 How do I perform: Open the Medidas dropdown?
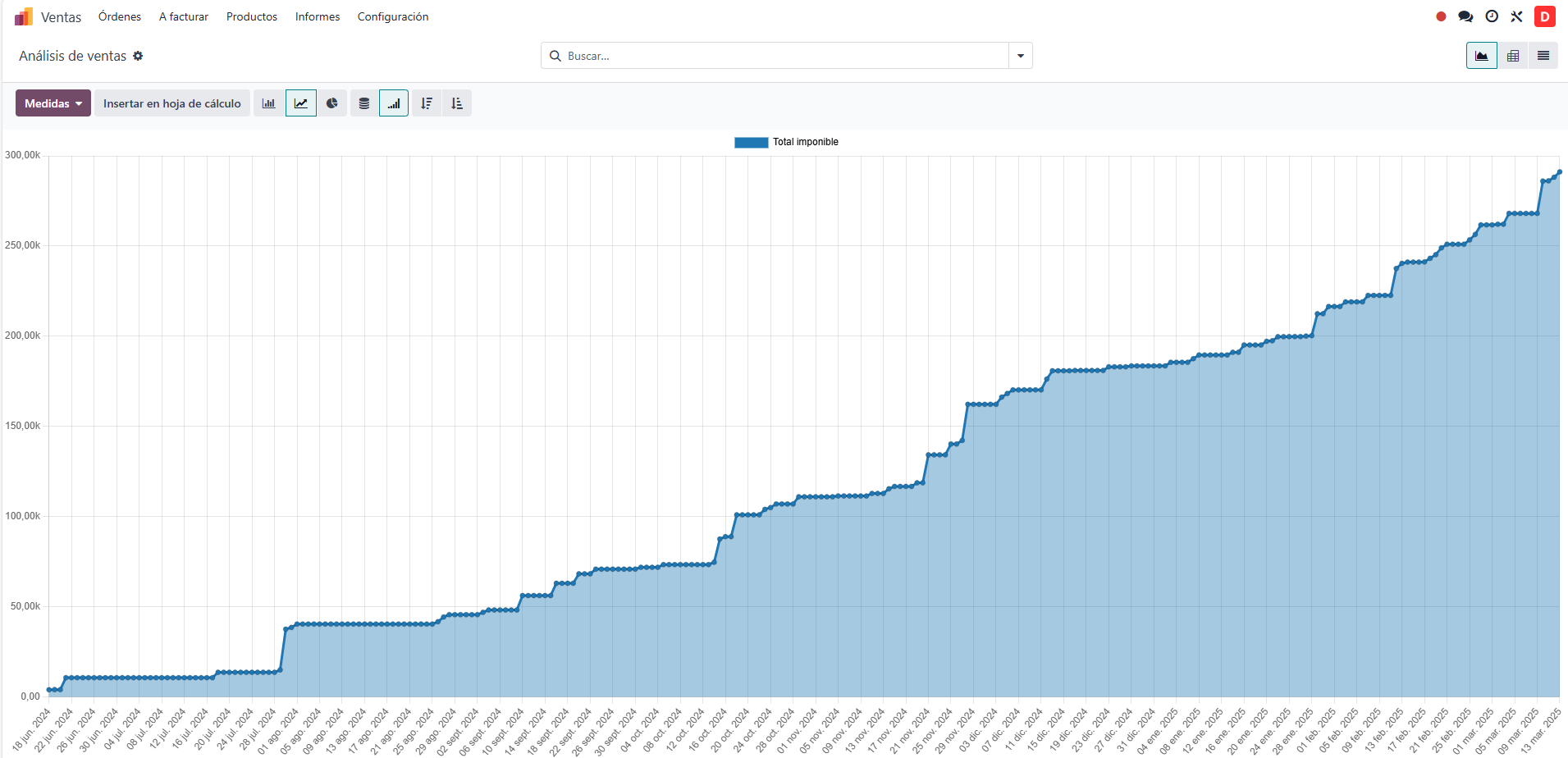[53, 103]
